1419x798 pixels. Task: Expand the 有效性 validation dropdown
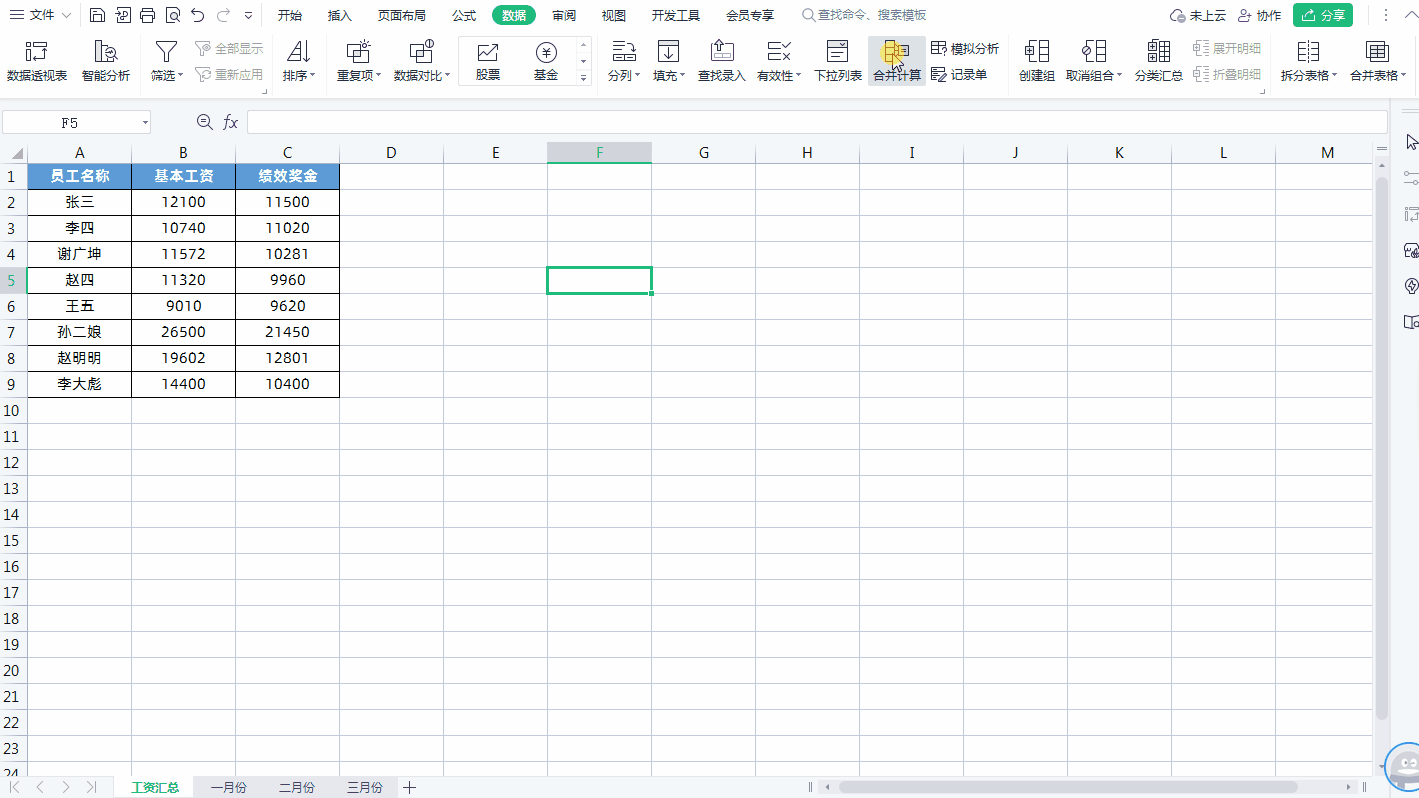(798, 76)
